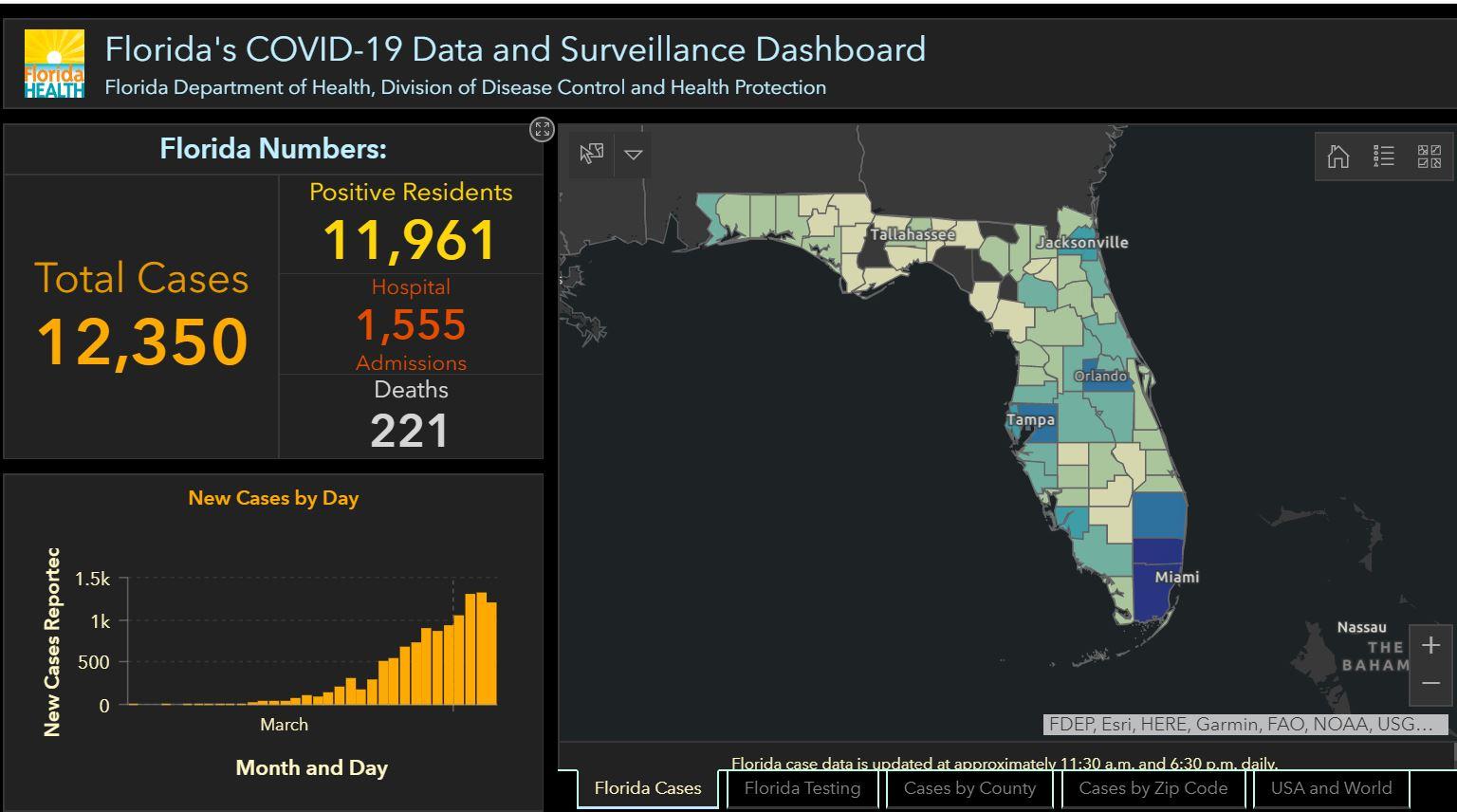Click the Florida Health logo
This screenshot has height=812, width=1457.
coord(54,65)
